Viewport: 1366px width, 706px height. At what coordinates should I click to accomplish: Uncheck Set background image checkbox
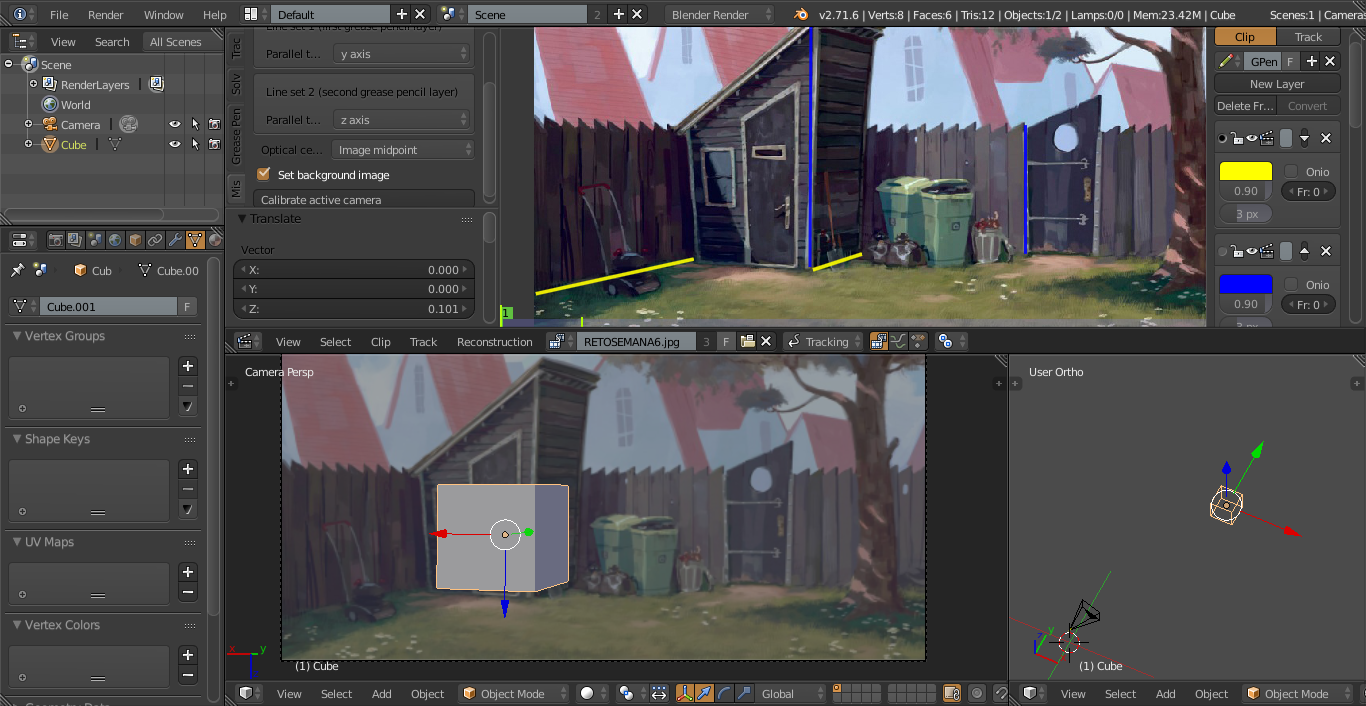pyautogui.click(x=264, y=174)
